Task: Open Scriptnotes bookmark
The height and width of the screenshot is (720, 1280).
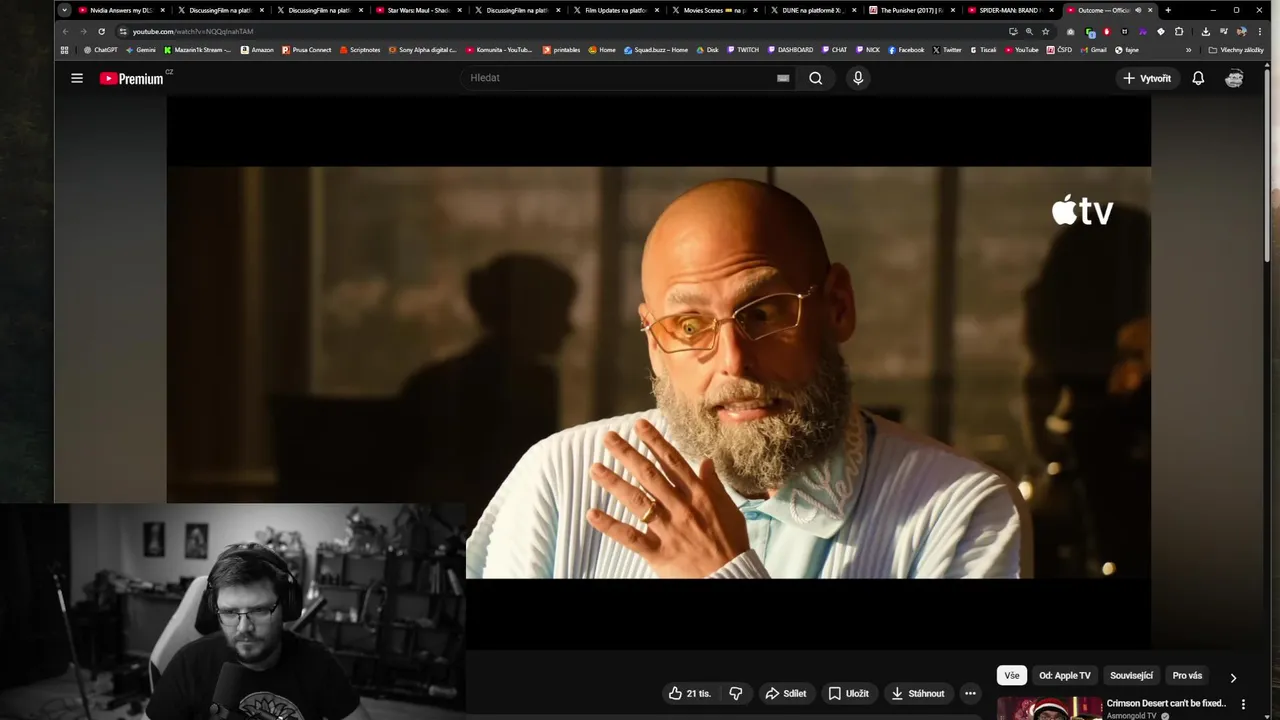Action: click(x=360, y=49)
